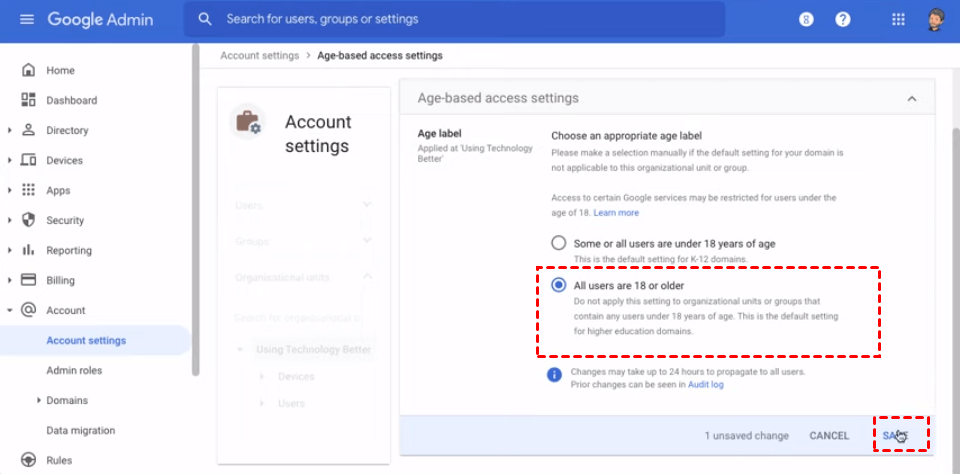Open the hamburger main menu
The image size is (960, 474).
pyautogui.click(x=27, y=19)
